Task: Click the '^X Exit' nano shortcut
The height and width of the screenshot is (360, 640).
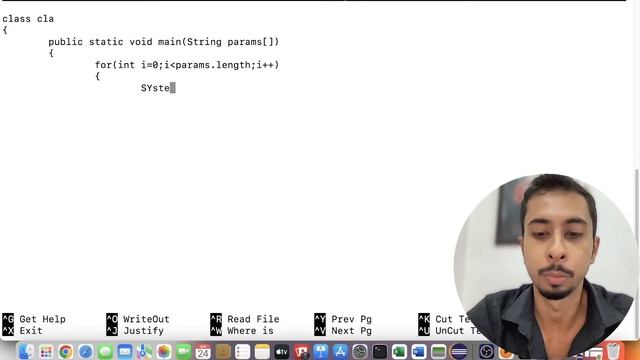Action: click(22, 330)
